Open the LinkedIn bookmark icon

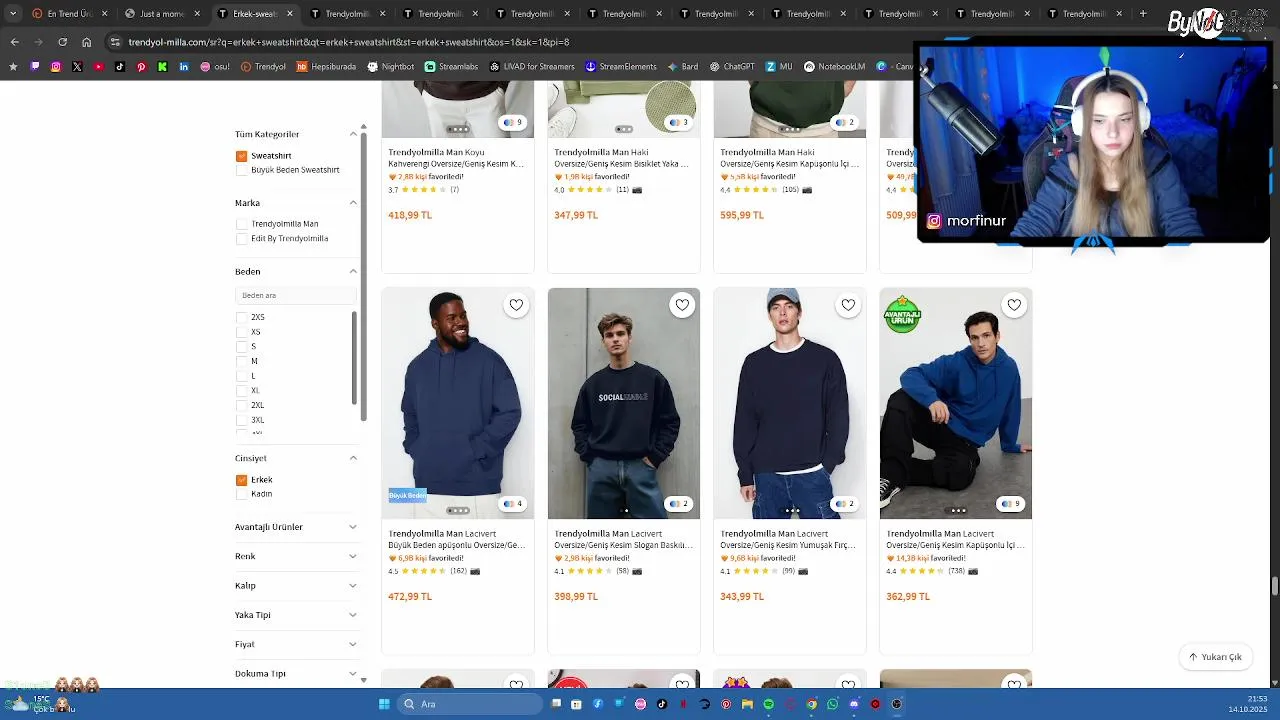(184, 67)
